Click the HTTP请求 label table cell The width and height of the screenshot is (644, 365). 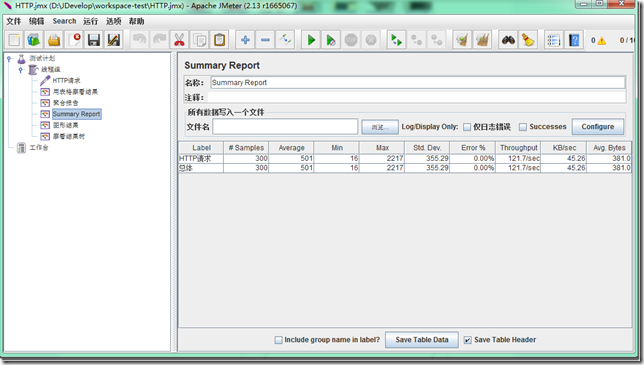pyautogui.click(x=201, y=158)
